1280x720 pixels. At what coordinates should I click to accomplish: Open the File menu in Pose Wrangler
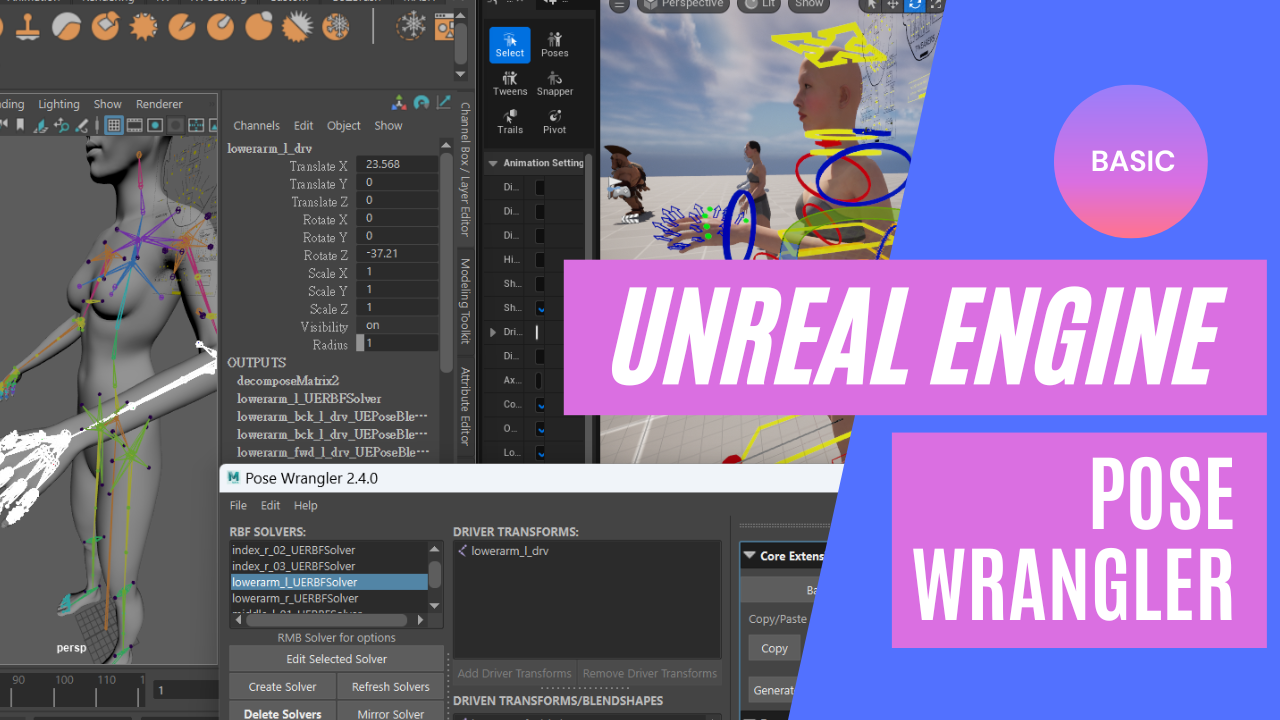[x=238, y=506]
